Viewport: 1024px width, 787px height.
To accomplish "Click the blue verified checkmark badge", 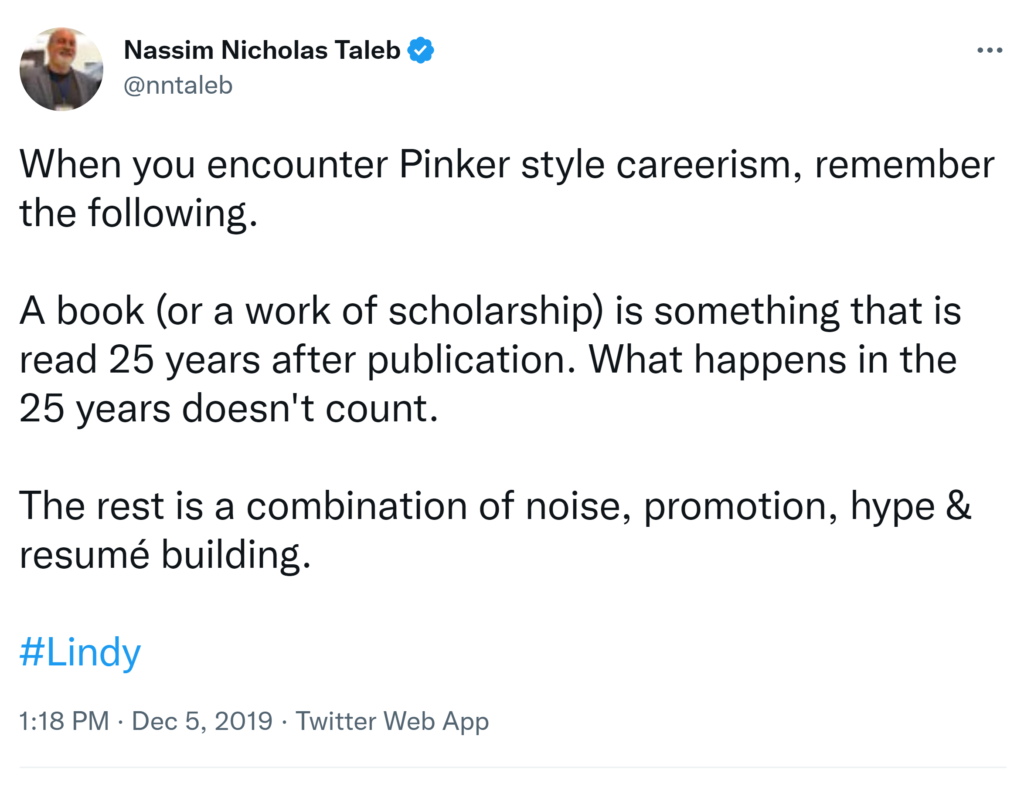I will click(x=423, y=50).
